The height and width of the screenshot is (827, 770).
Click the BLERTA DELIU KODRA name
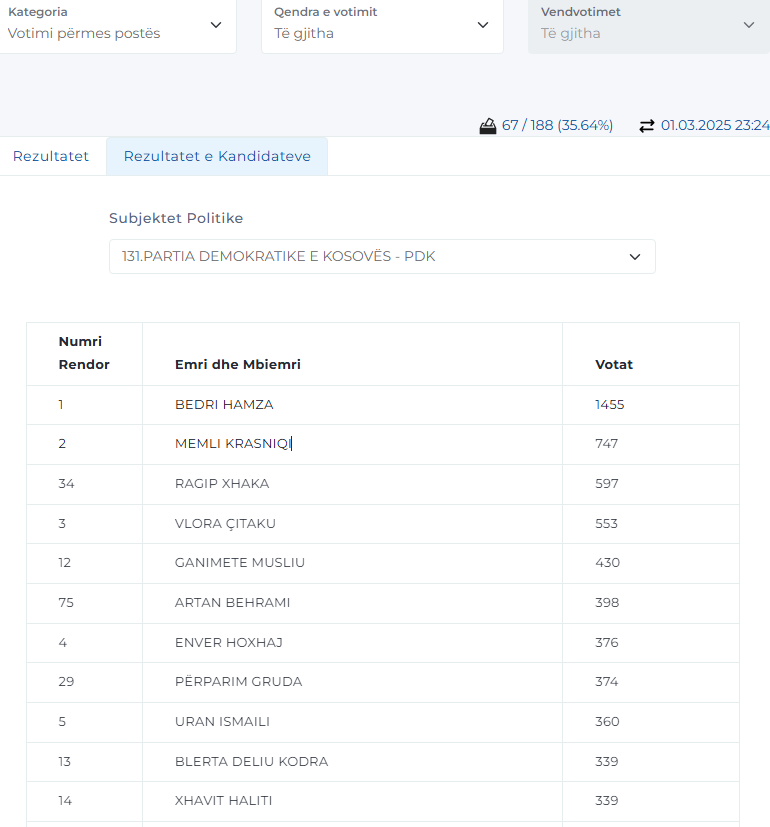pyautogui.click(x=252, y=762)
